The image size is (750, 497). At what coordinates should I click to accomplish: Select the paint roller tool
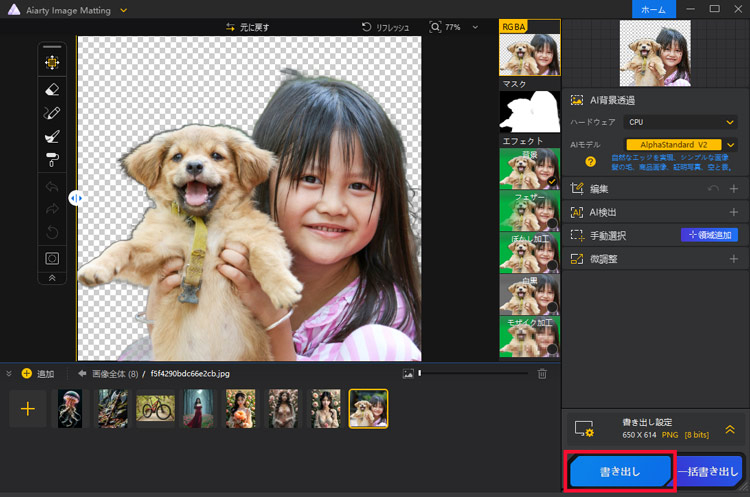point(52,160)
